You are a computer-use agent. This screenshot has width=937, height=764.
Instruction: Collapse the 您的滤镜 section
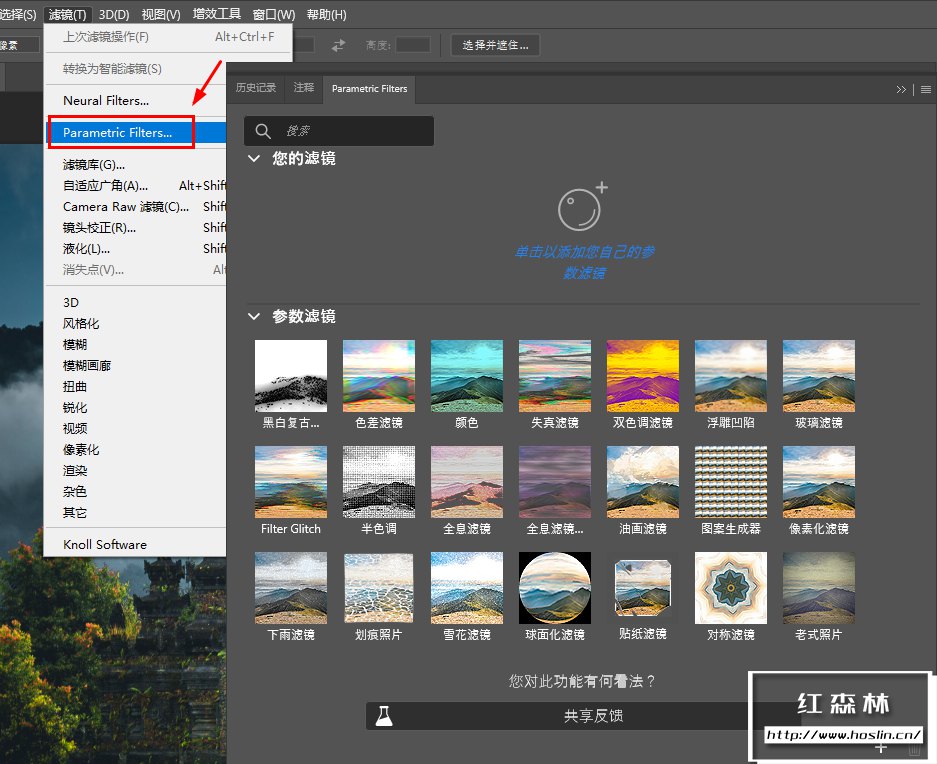point(254,158)
